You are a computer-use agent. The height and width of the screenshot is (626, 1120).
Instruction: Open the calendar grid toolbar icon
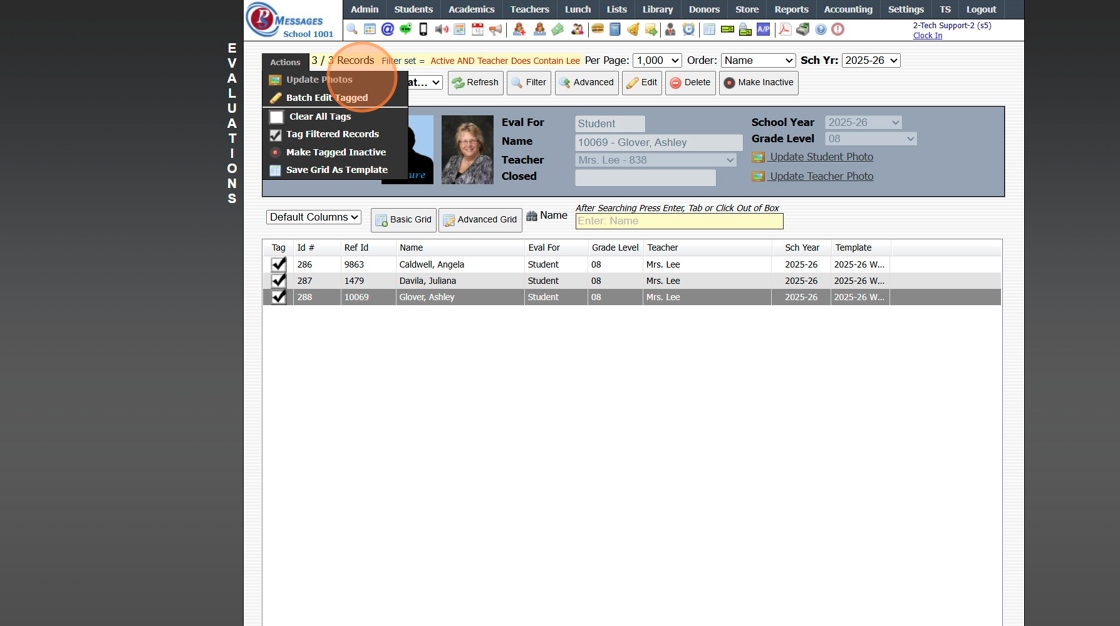(x=370, y=29)
